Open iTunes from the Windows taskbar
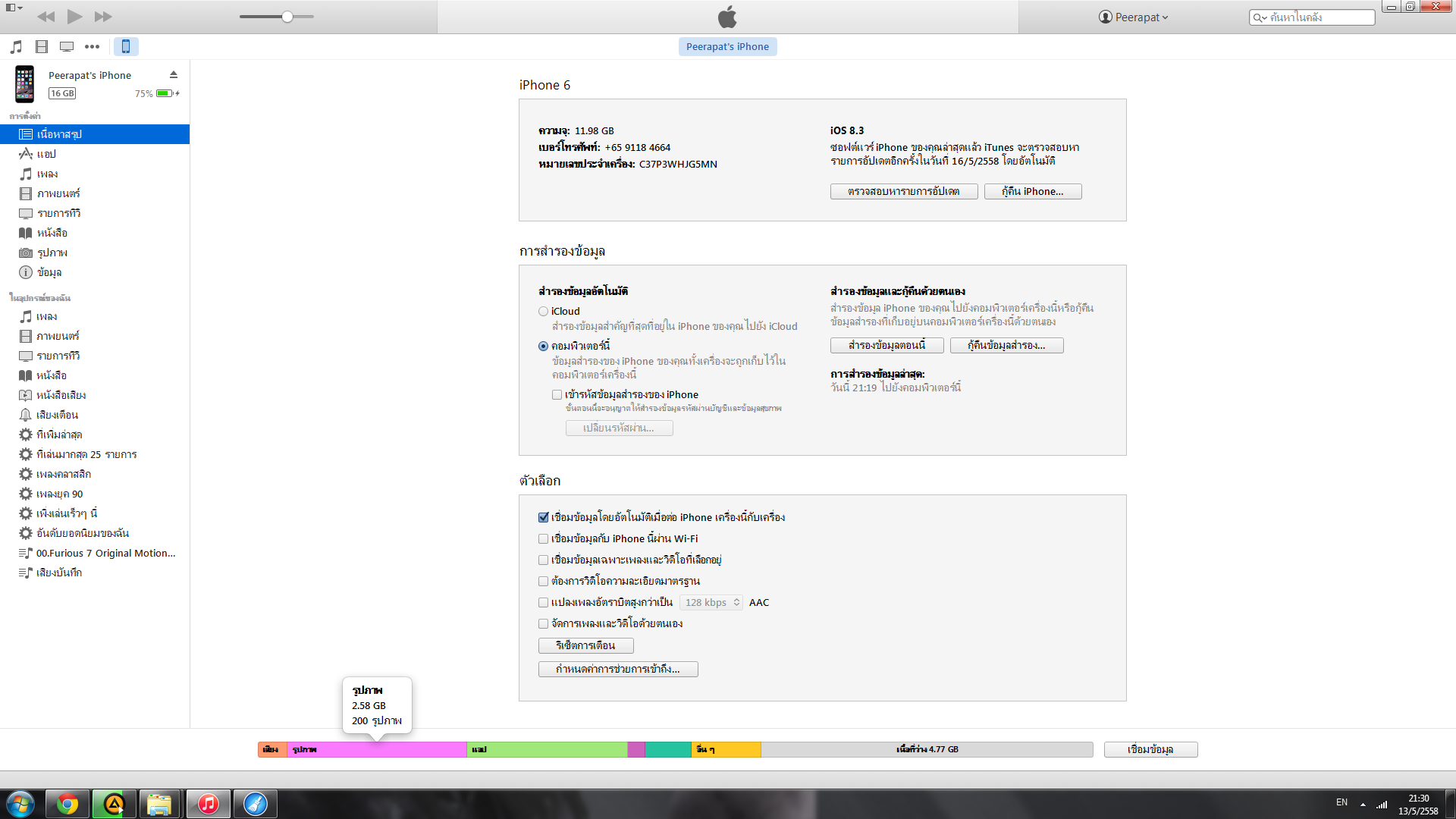This screenshot has width=1456, height=819. coord(208,804)
